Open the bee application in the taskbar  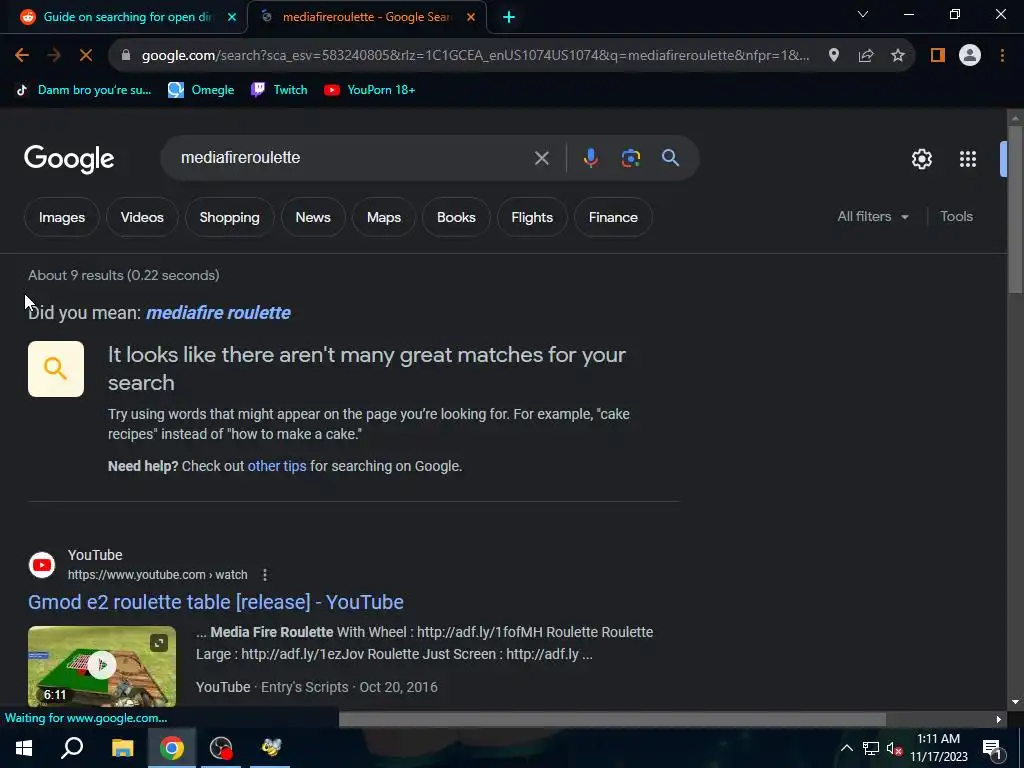pos(270,748)
